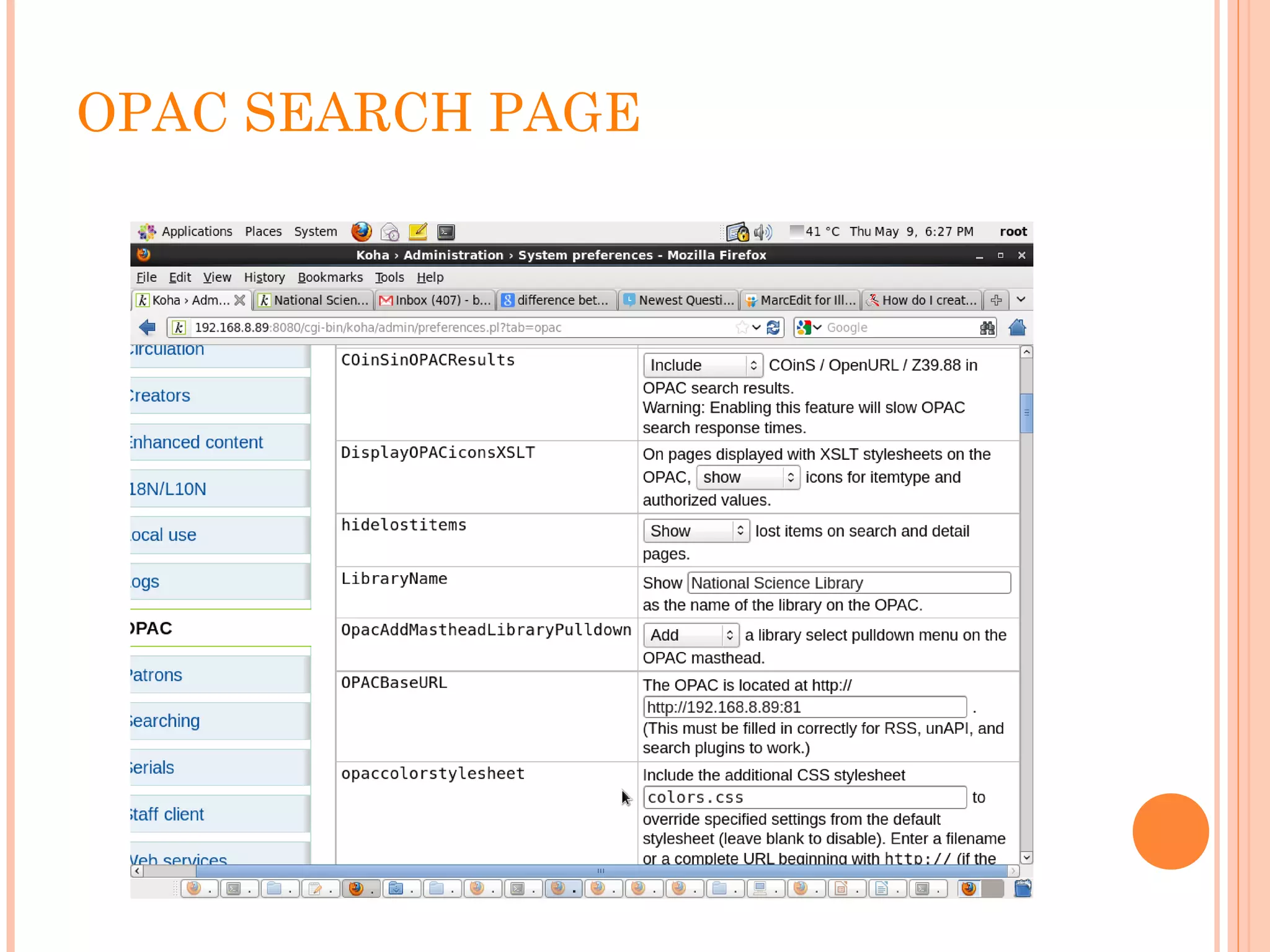Click the horizontal scrollbar left arrow
The image size is (1270, 952).
137,871
